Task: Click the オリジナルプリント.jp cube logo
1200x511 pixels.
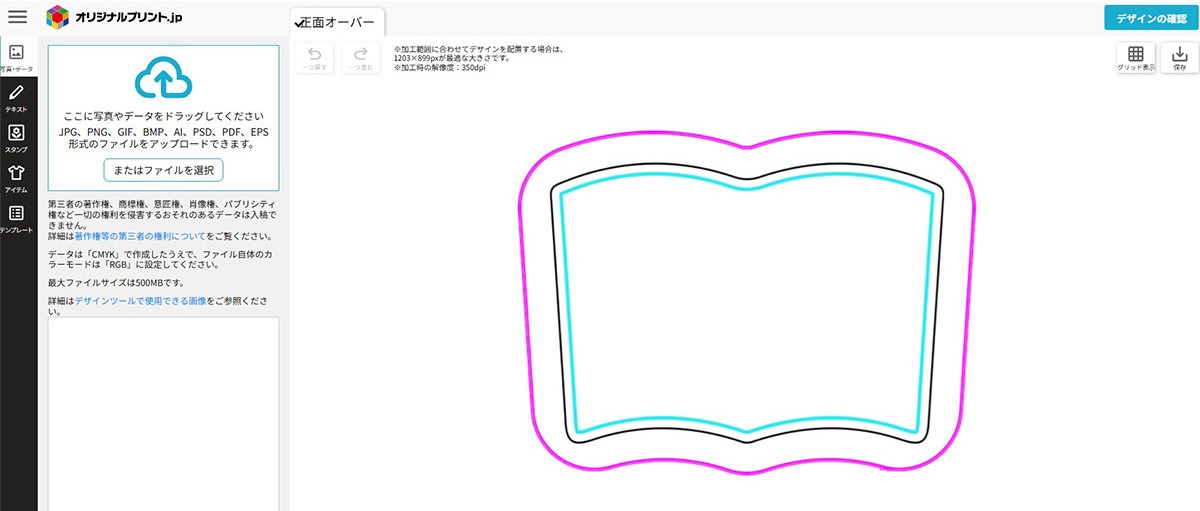Action: (59, 17)
